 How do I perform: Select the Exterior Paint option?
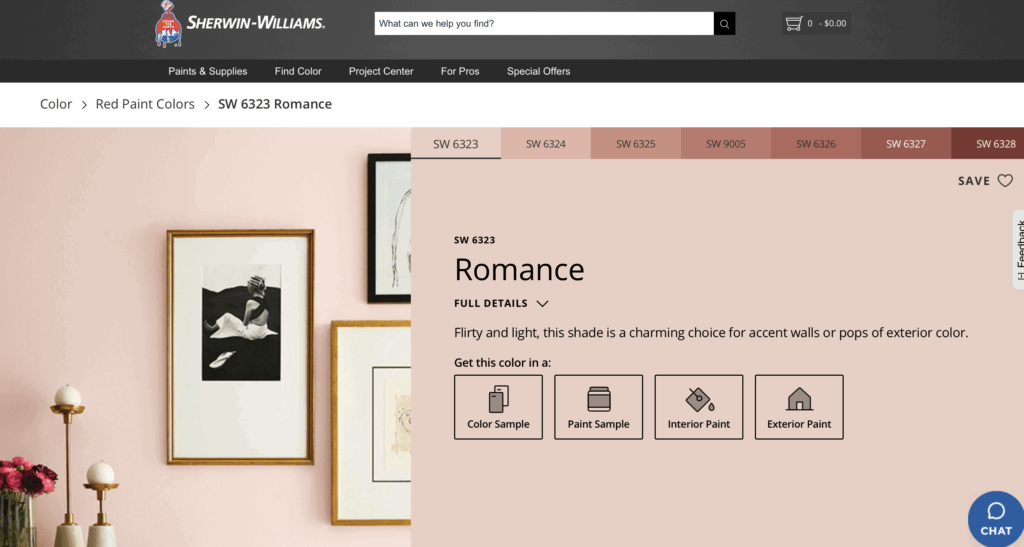tap(799, 407)
